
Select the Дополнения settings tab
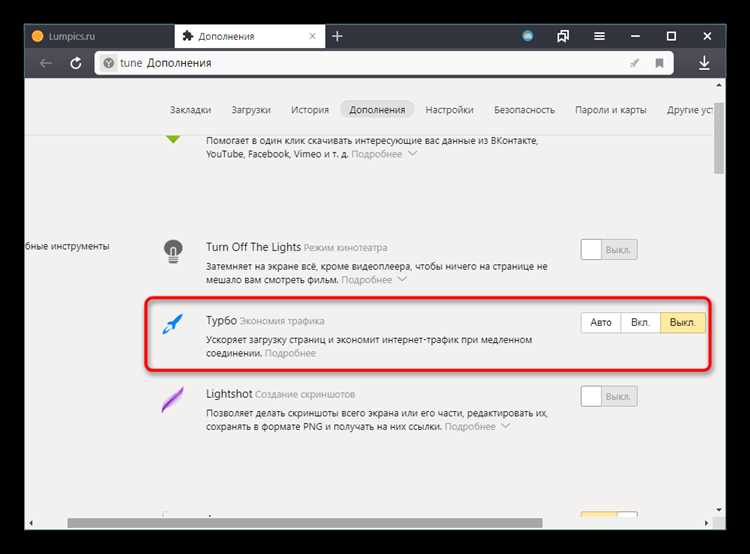point(377,110)
